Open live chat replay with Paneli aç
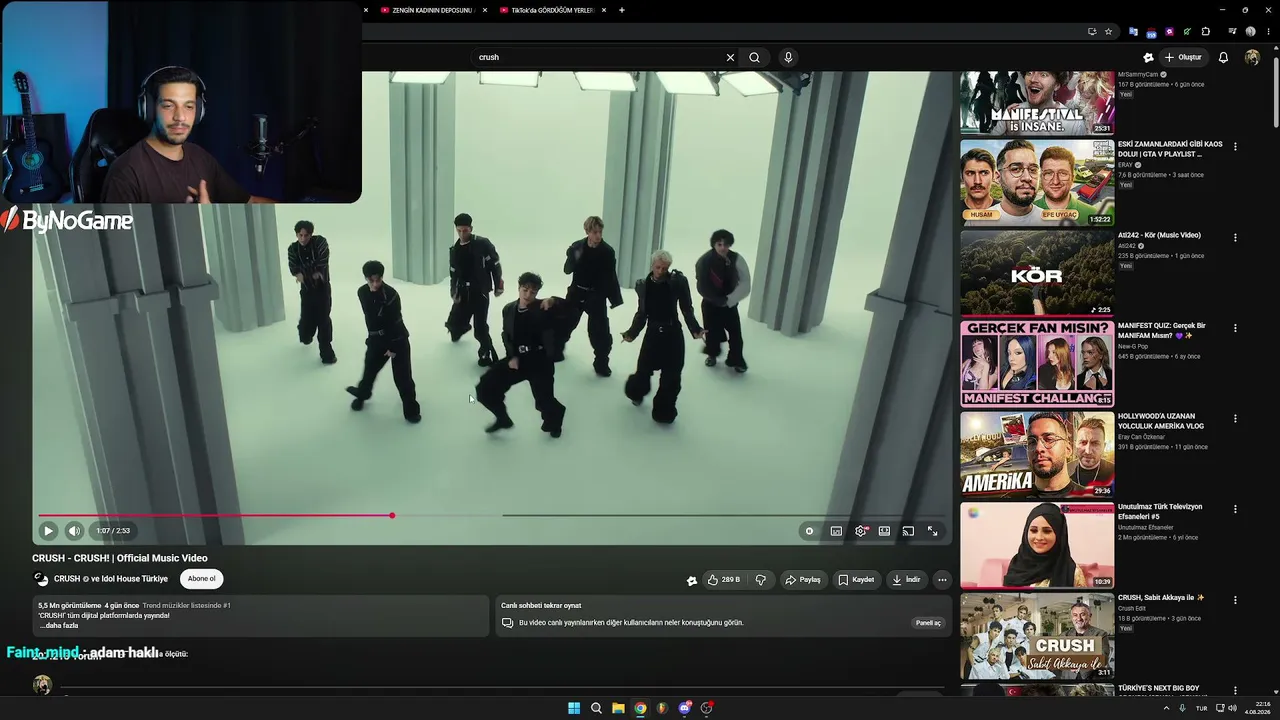This screenshot has height=720, width=1280. [x=928, y=623]
